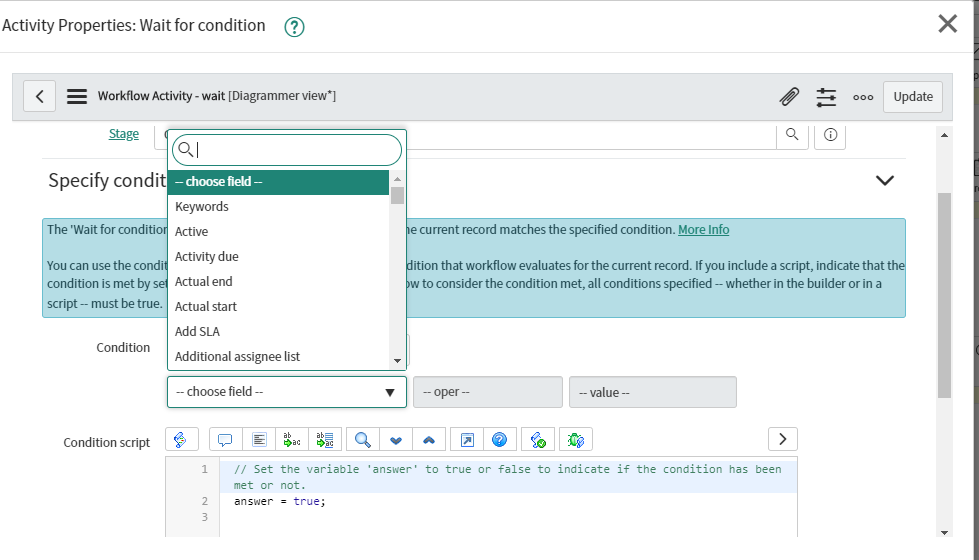Choose Activity due from the field list
This screenshot has width=979, height=560.
[278, 257]
